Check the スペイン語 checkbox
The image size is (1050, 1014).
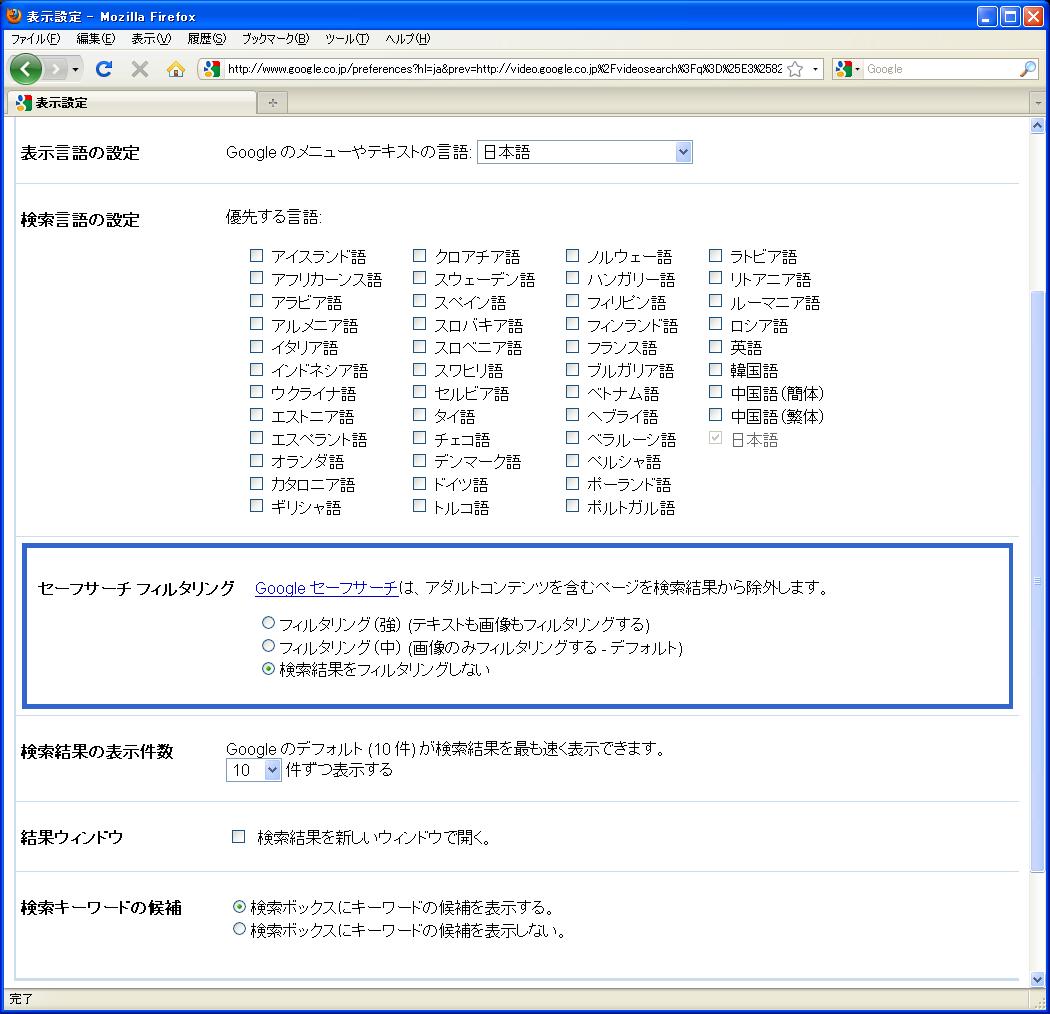[420, 301]
